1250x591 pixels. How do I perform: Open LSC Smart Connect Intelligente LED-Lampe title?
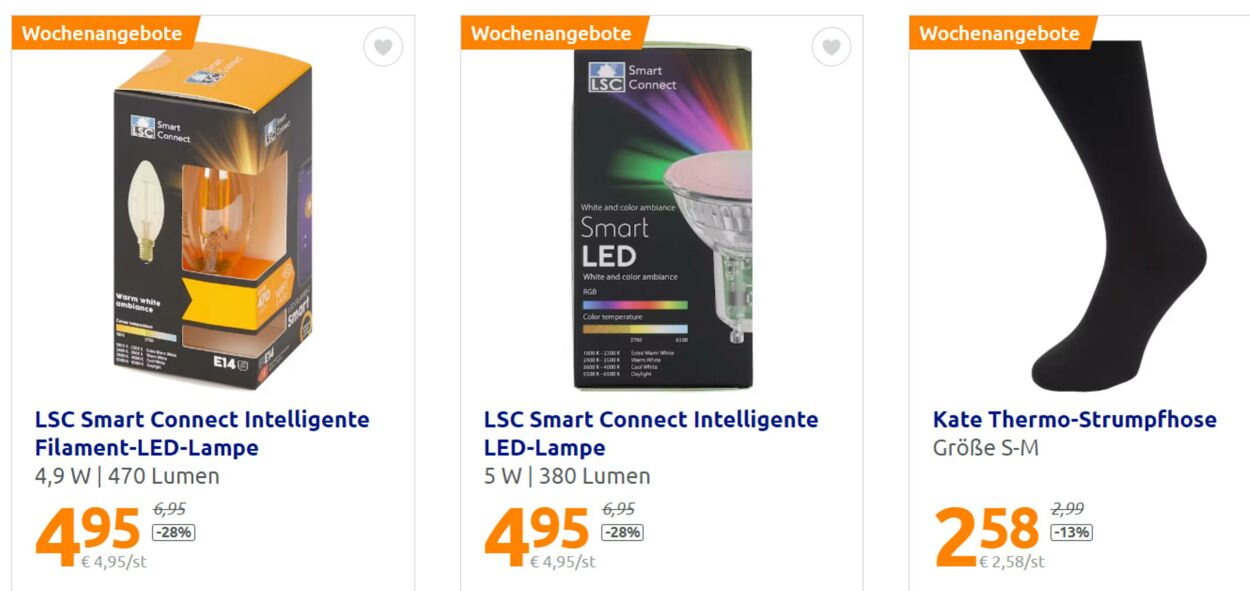point(651,433)
